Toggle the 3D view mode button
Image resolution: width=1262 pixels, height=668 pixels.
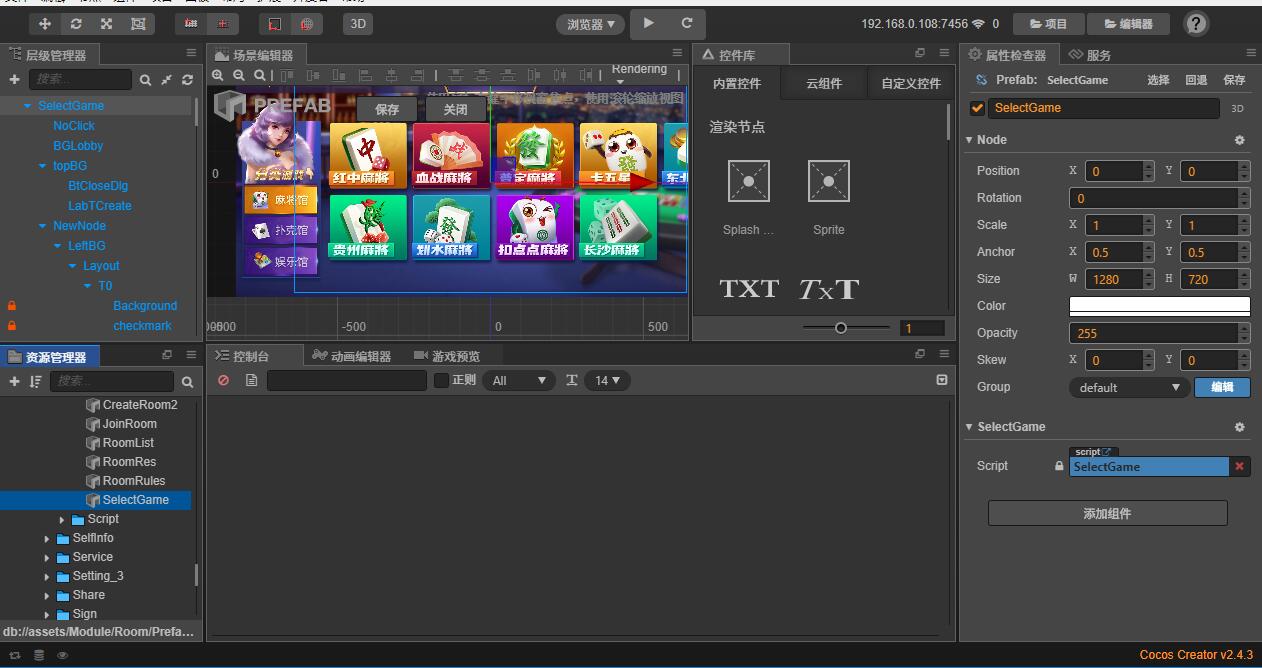coord(357,23)
